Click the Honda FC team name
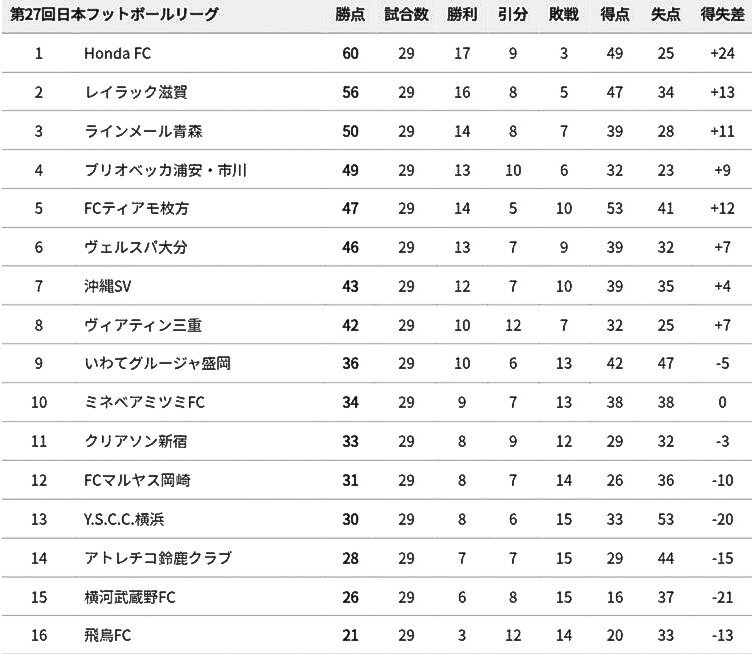The height and width of the screenshot is (654, 752). click(x=119, y=53)
